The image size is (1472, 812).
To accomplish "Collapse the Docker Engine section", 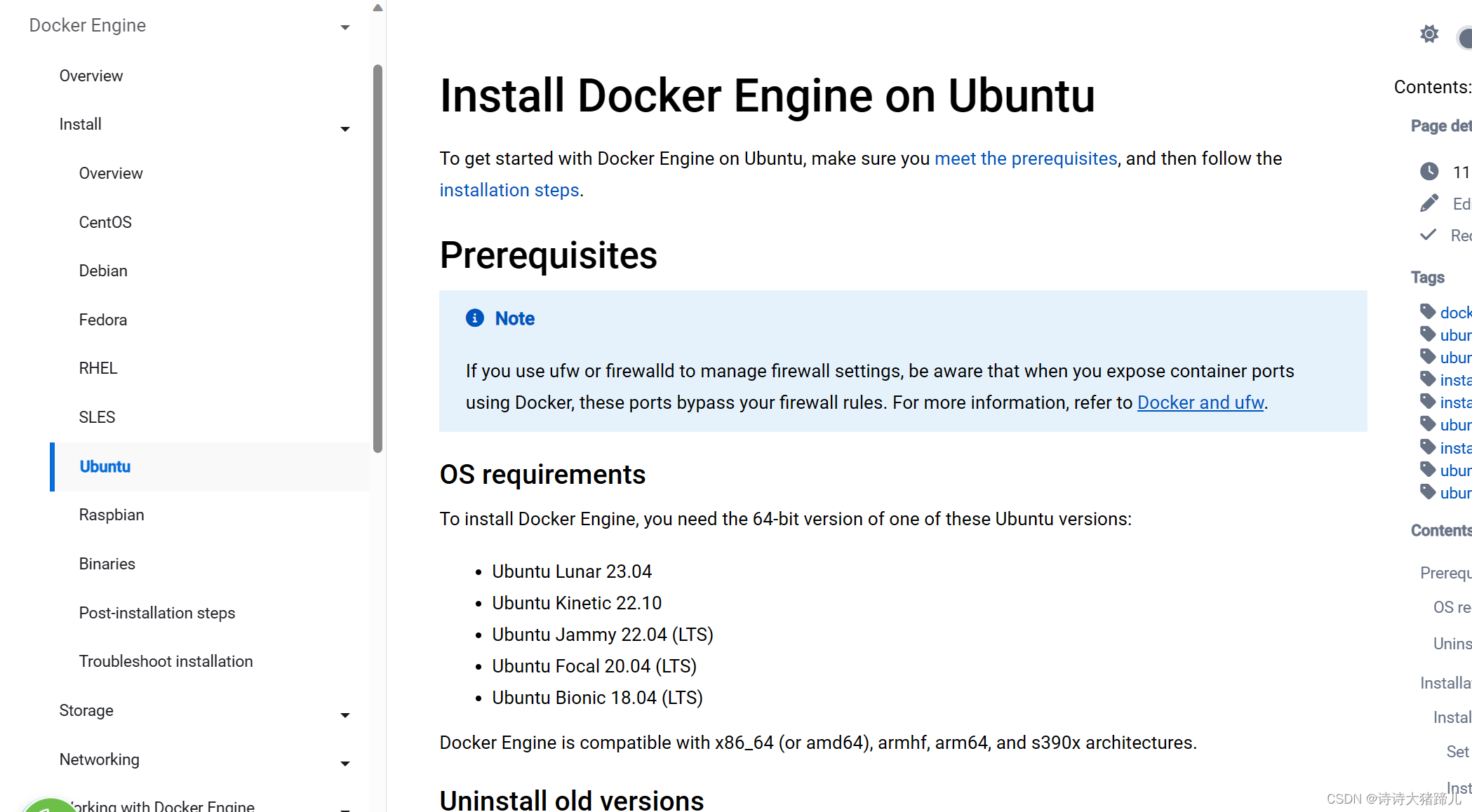I will point(344,27).
